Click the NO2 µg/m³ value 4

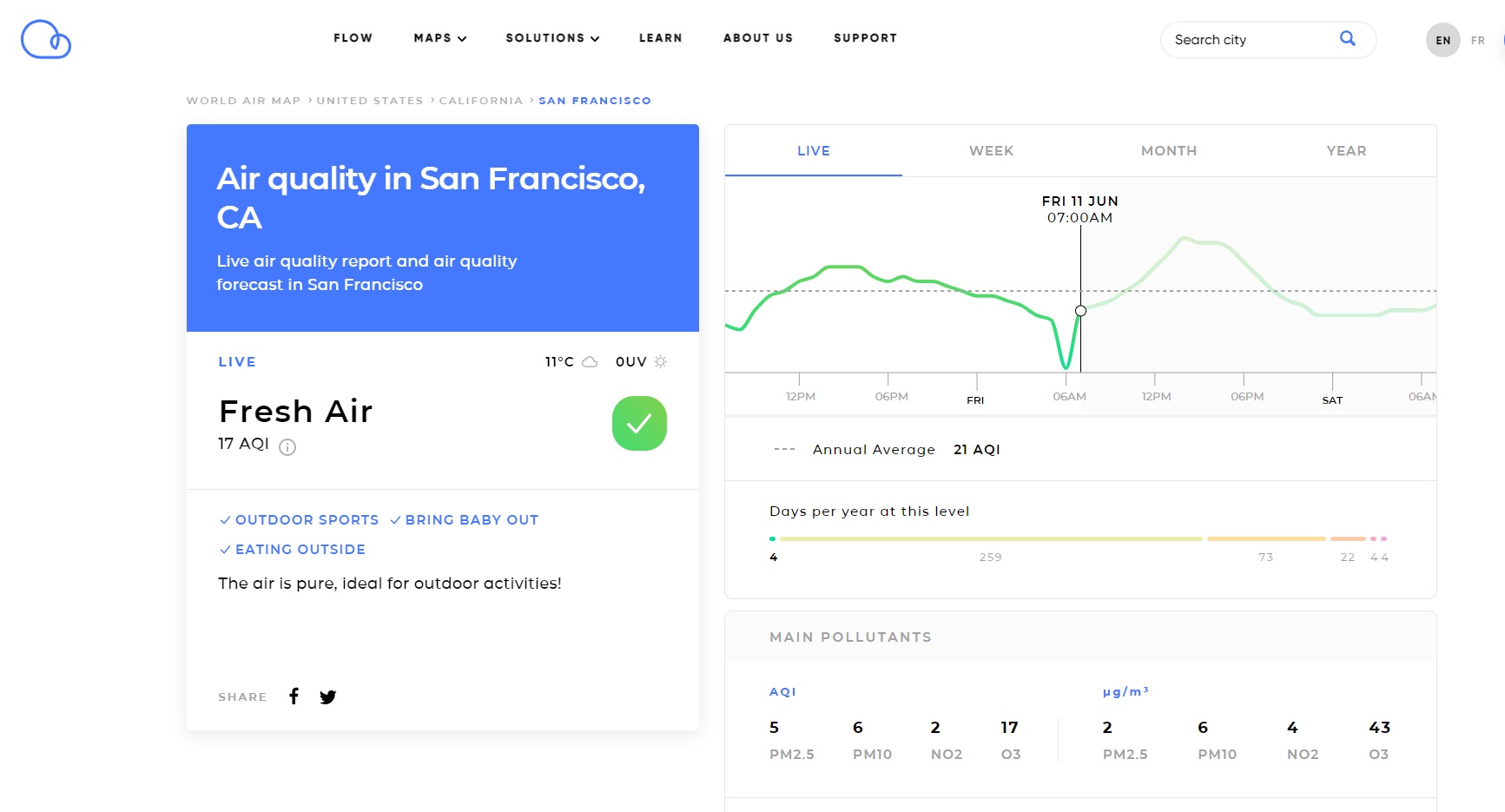[x=1292, y=728]
